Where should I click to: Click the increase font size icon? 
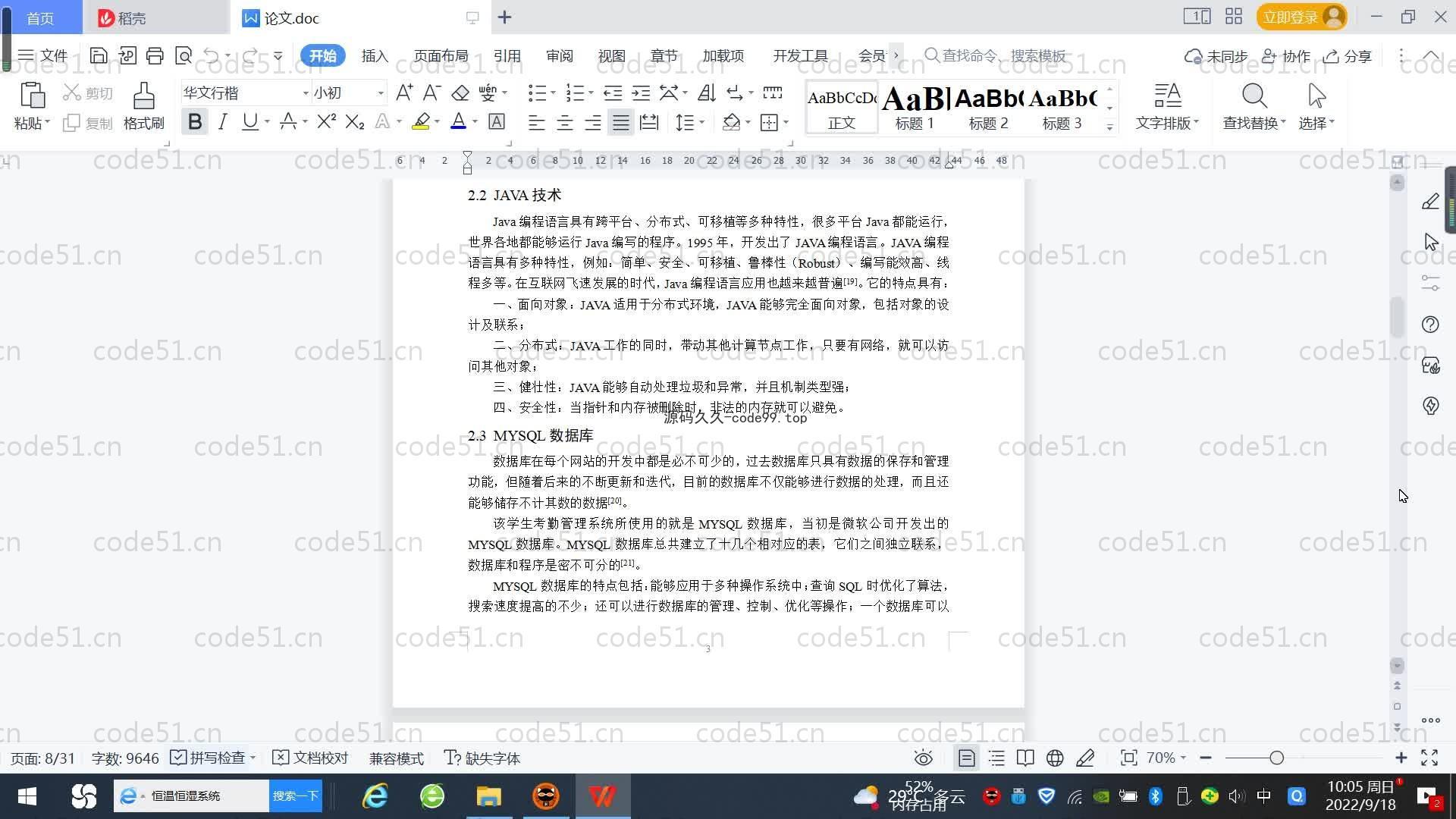click(404, 93)
